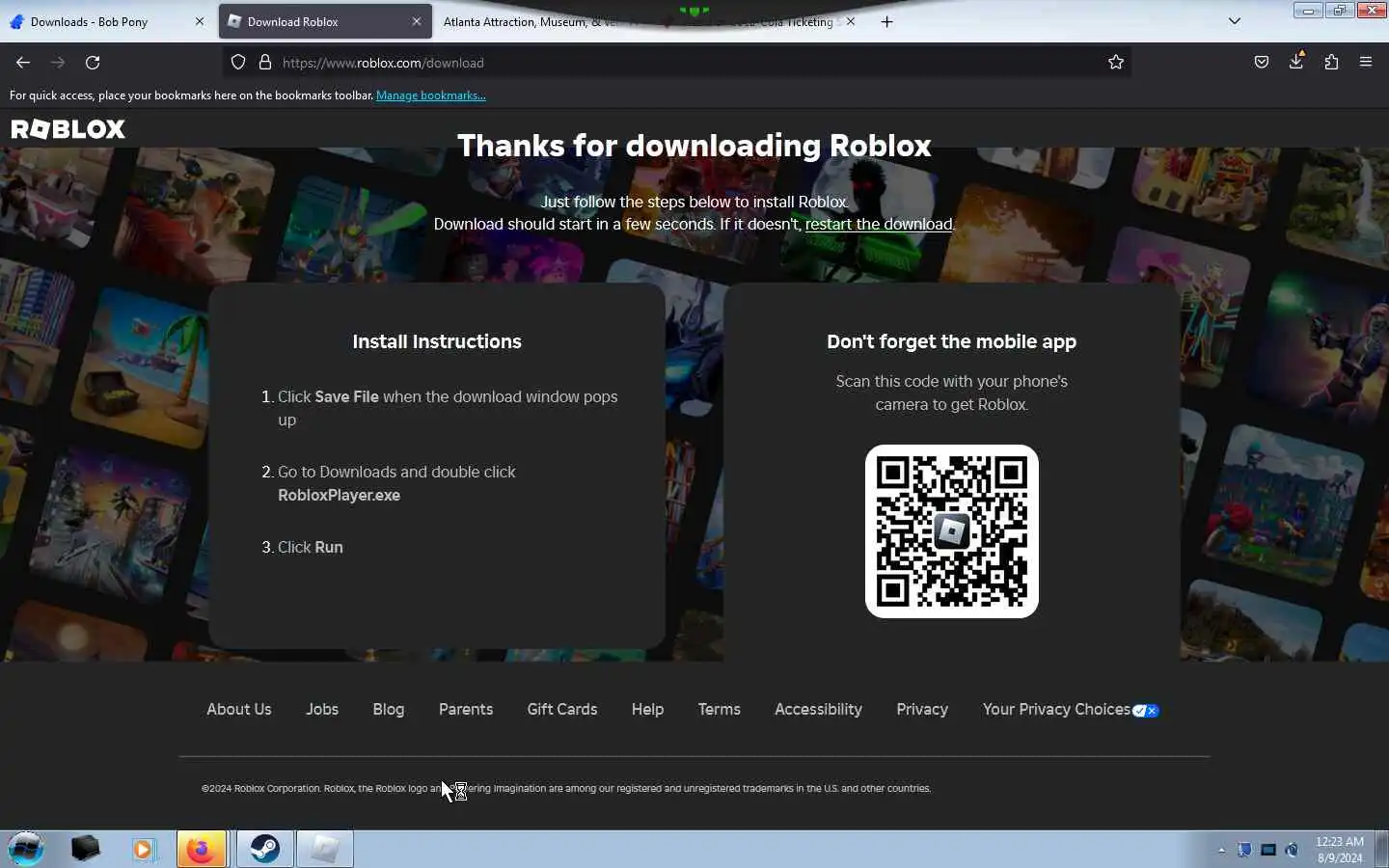
Task: Open the Firefox hamburger application menu
Action: click(x=1366, y=63)
